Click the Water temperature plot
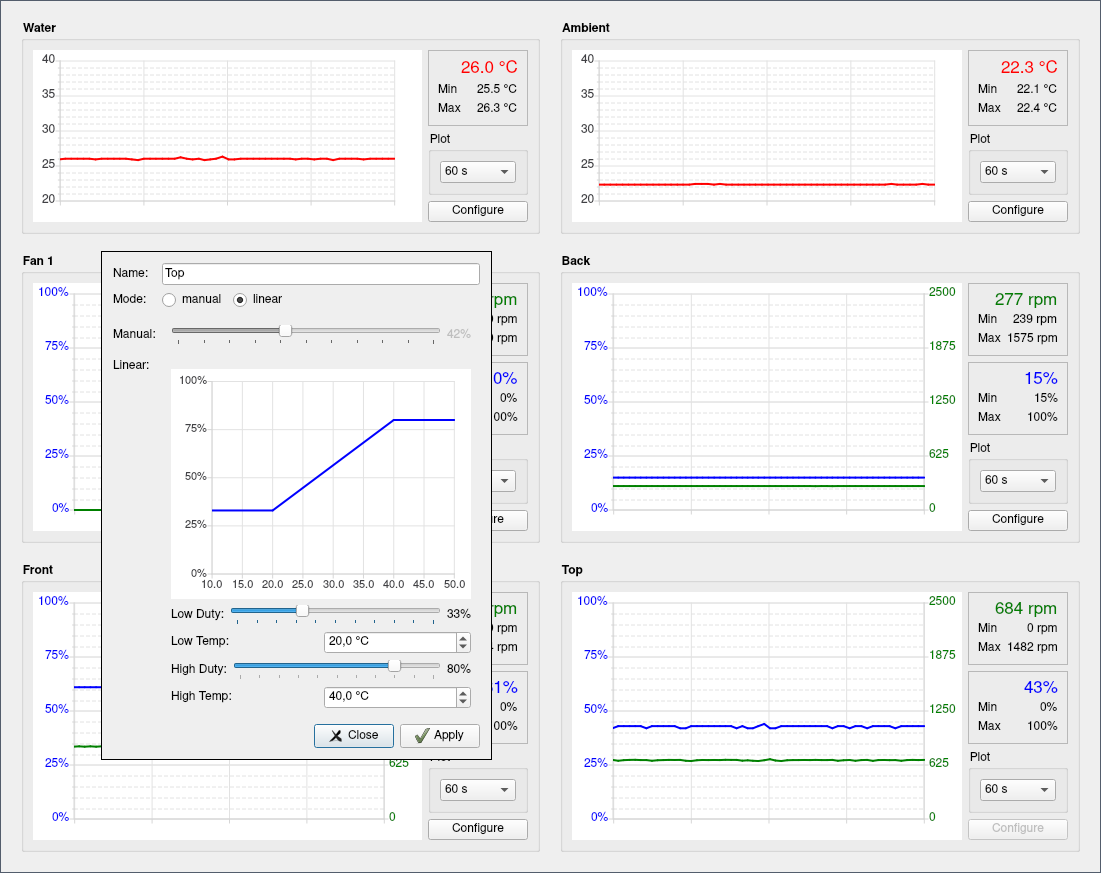This screenshot has height=873, width=1101. (228, 136)
